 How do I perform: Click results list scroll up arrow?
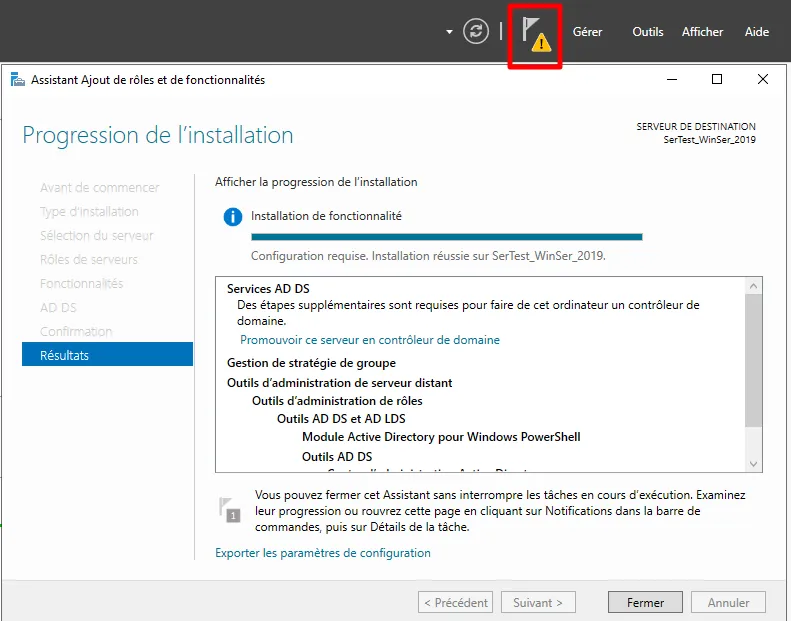click(x=753, y=286)
